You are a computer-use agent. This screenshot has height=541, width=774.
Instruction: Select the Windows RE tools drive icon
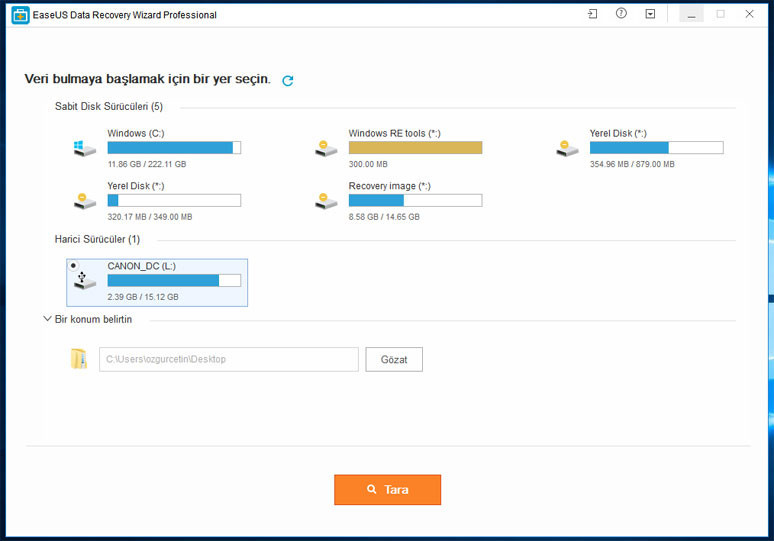click(326, 148)
